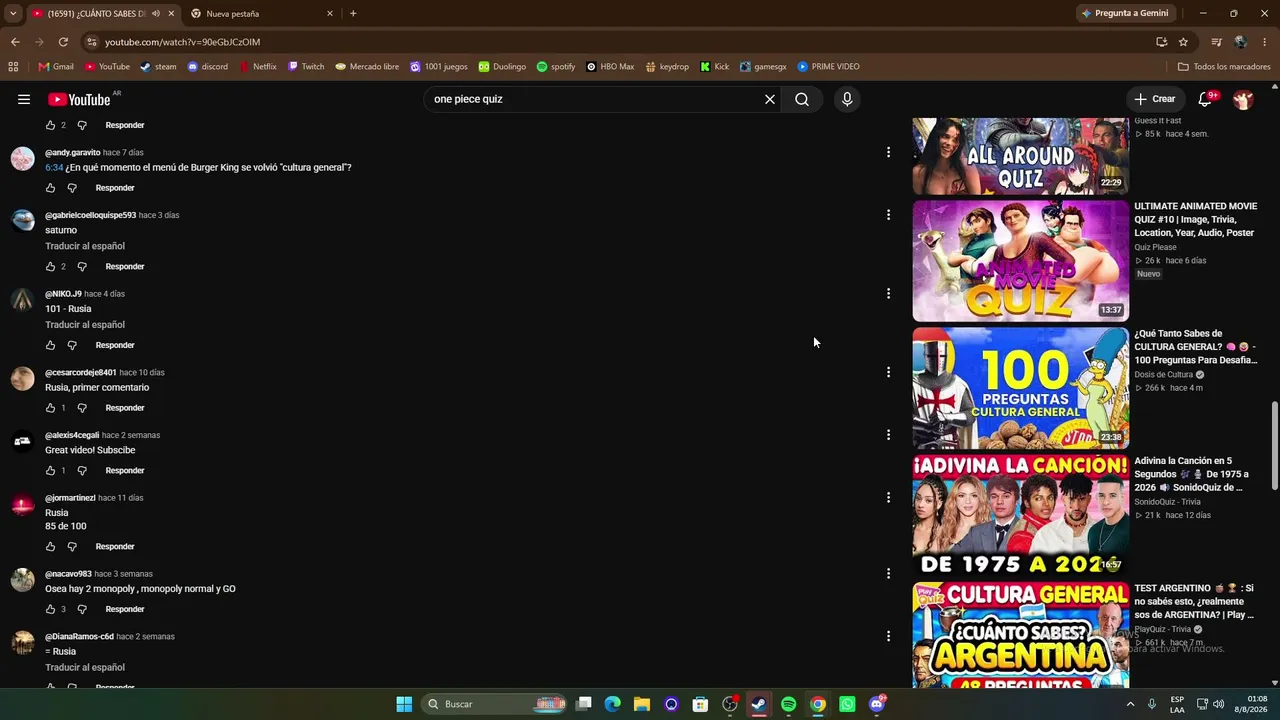Open the Netflix bookmark
Viewport: 1280px width, 720px height.
tap(257, 67)
